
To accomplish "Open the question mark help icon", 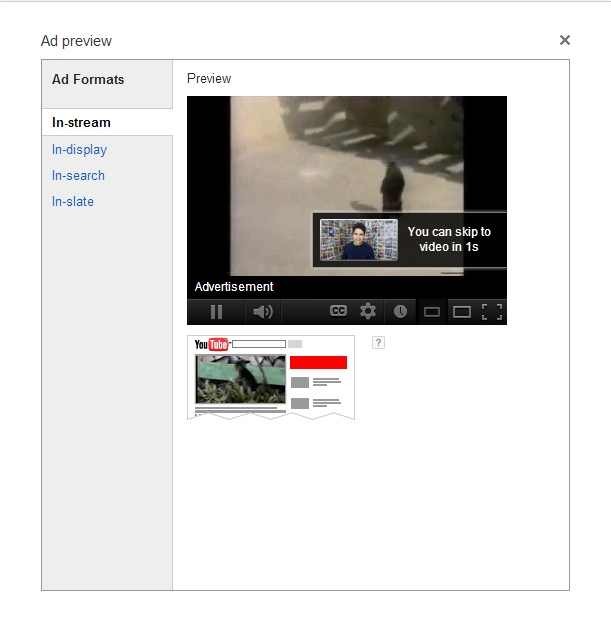I will tap(379, 343).
